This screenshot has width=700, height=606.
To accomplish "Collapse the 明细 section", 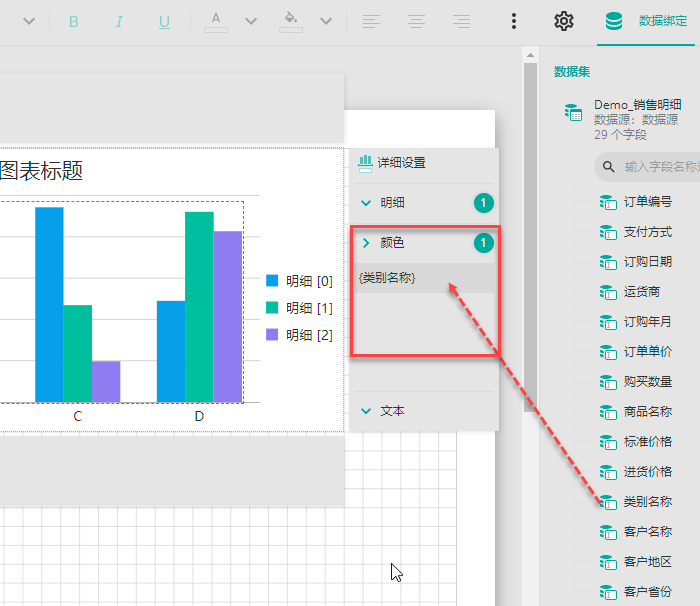I will click(366, 203).
